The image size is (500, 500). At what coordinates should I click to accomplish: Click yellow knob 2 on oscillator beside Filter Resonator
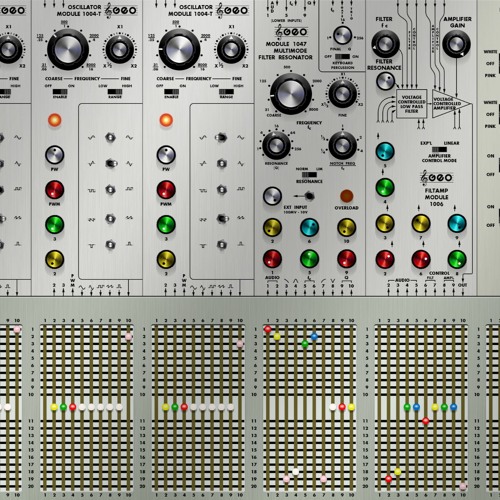coord(166,259)
